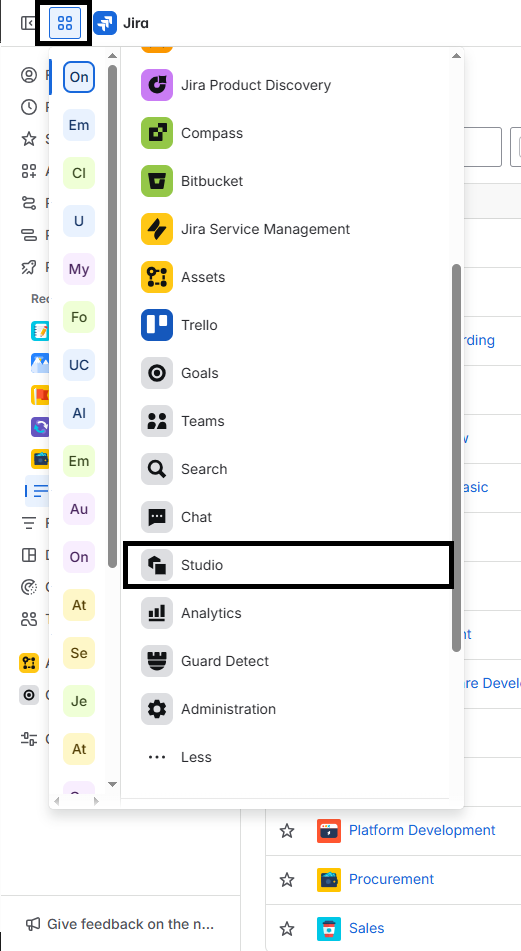The image size is (521, 951).
Task: Open the Procurement project link
Action: point(391,879)
